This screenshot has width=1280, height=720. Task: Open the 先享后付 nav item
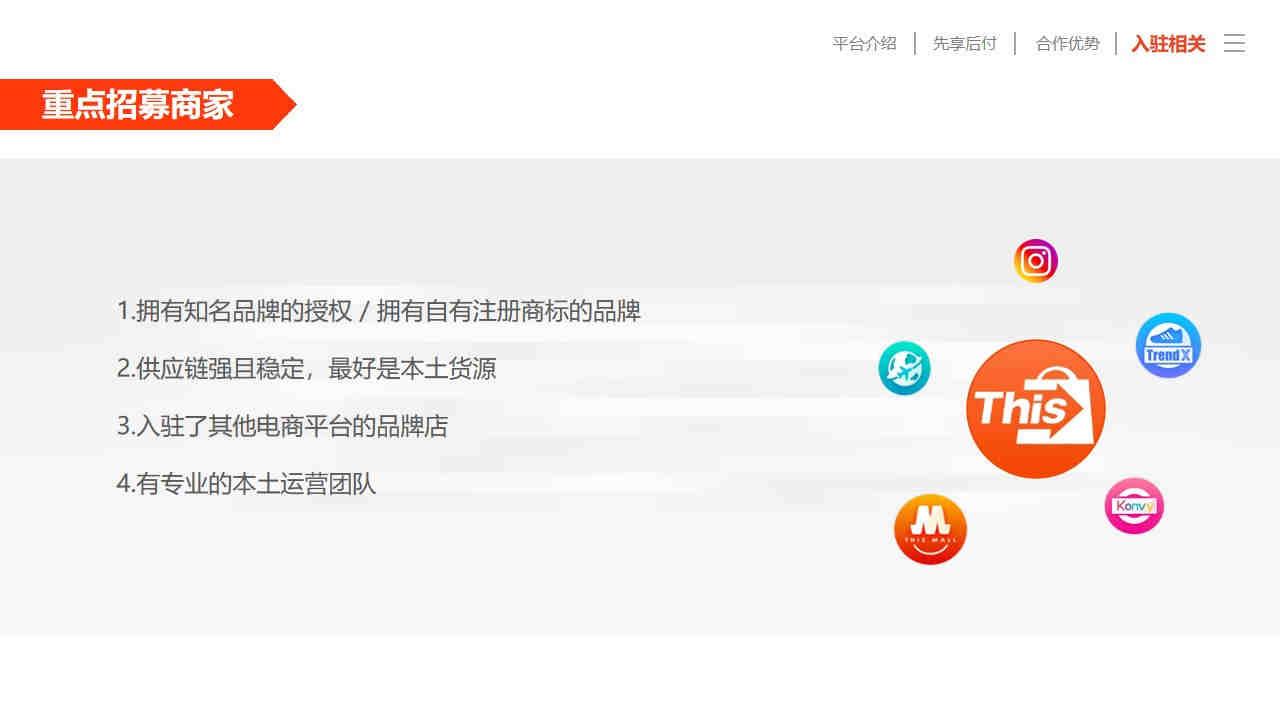[965, 44]
